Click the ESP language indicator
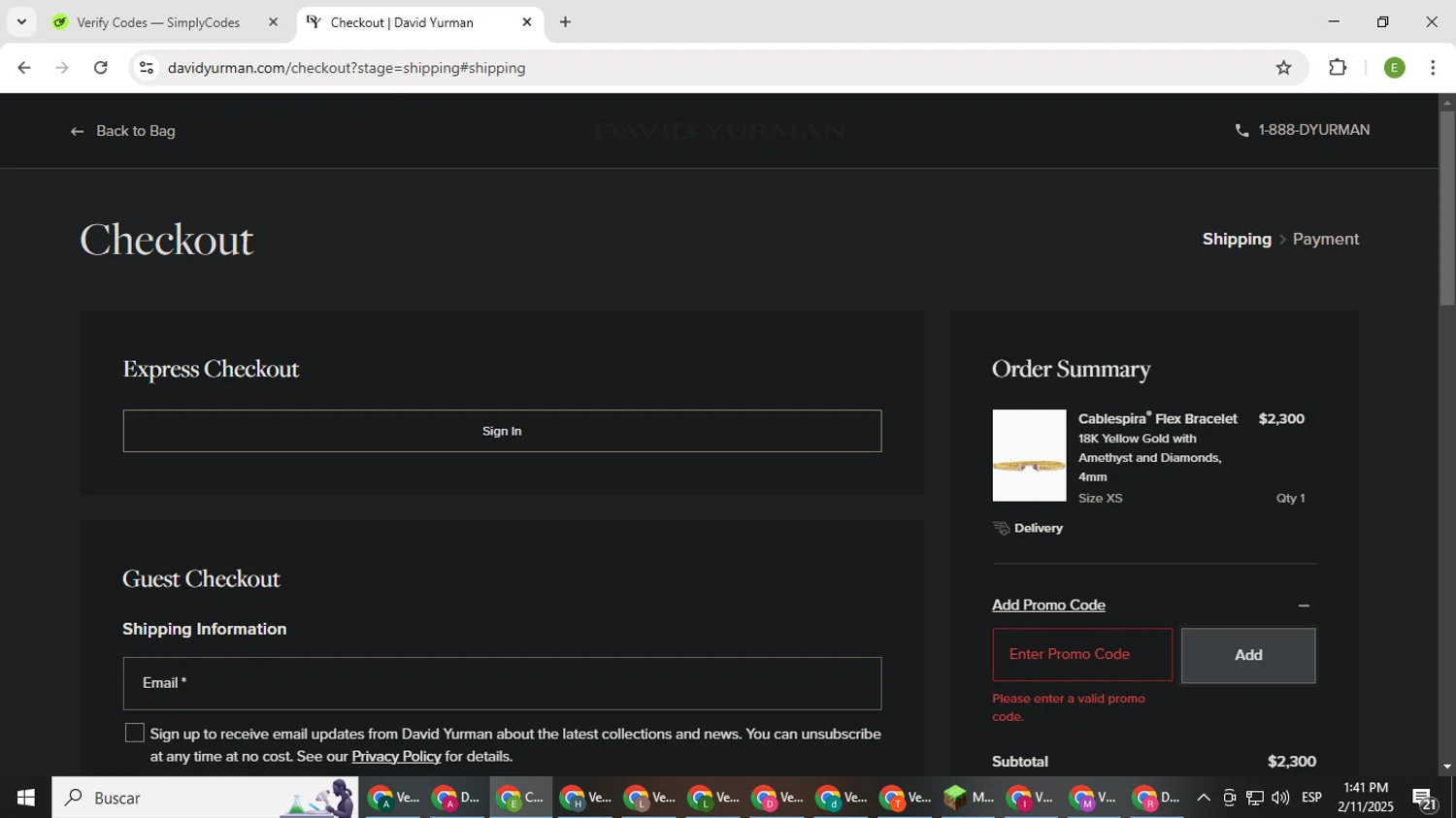 (x=1311, y=798)
